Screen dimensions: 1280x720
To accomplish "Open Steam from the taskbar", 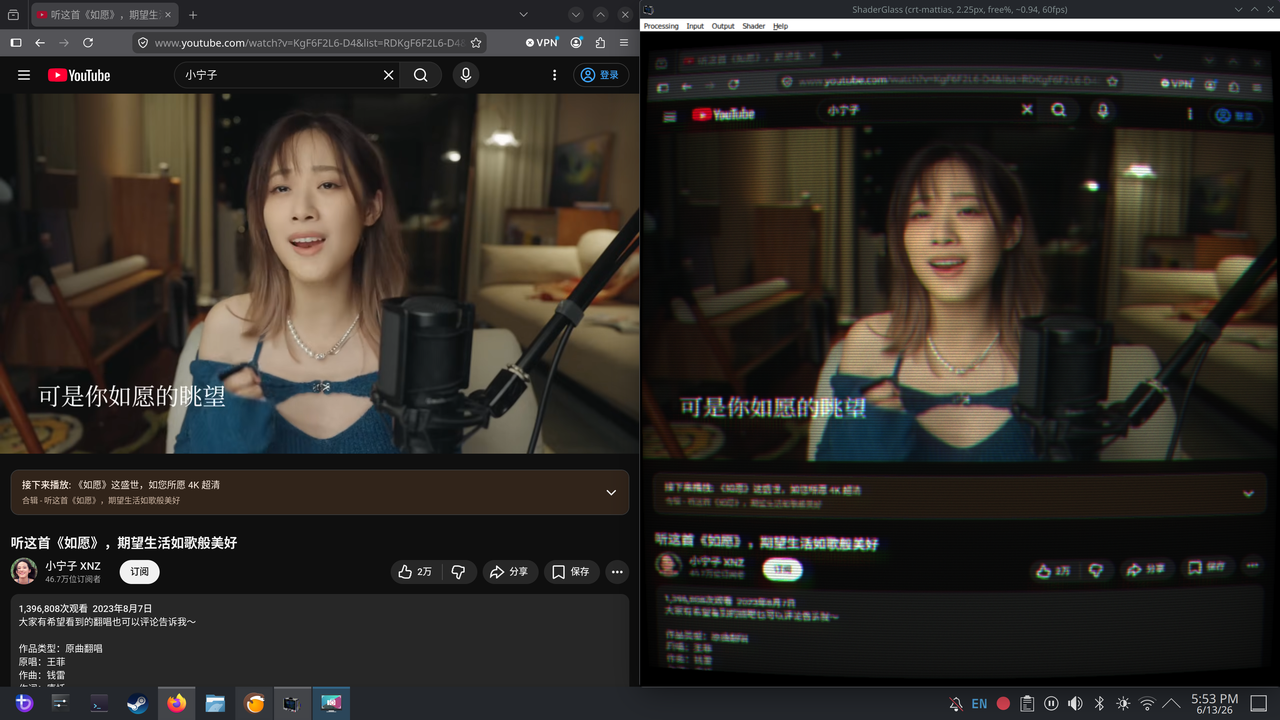I will [137, 703].
